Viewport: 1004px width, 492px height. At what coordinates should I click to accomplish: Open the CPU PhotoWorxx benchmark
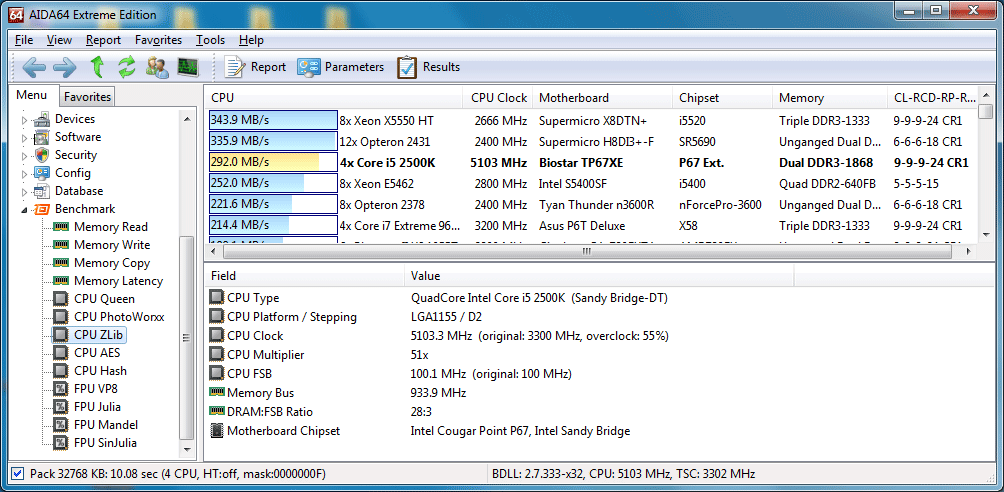click(118, 316)
